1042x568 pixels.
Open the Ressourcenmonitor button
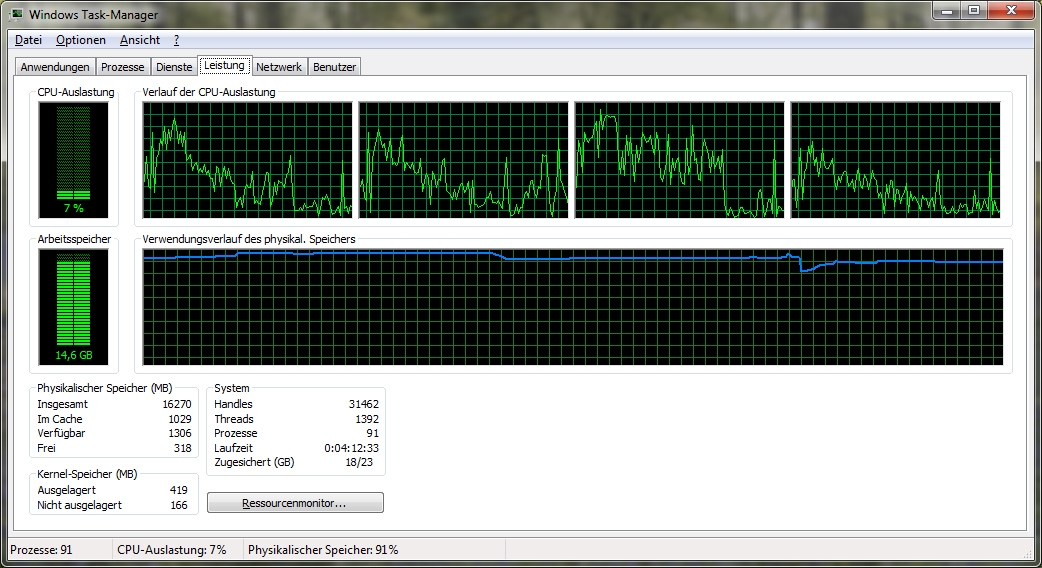point(295,503)
